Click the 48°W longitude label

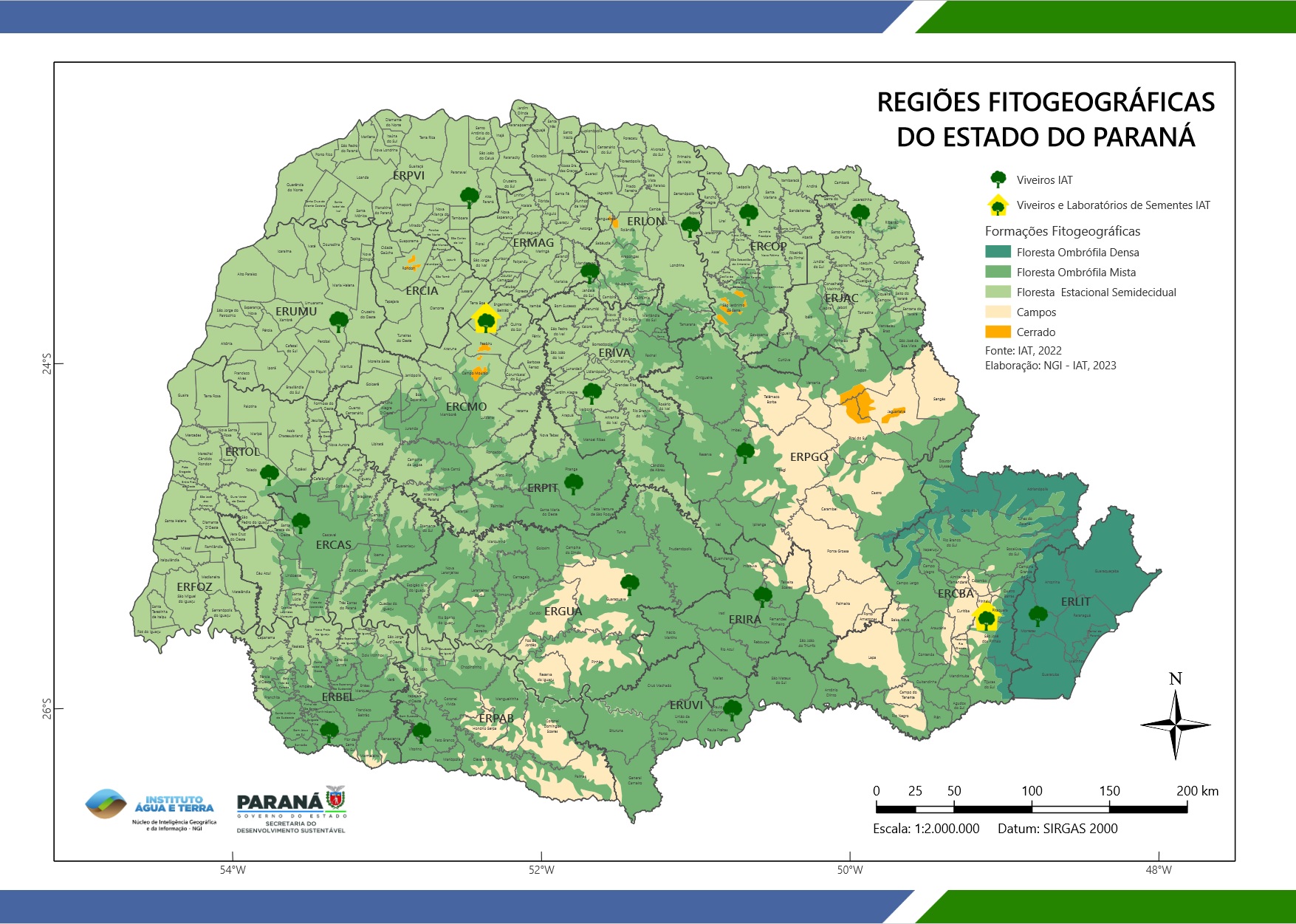[x=1159, y=870]
